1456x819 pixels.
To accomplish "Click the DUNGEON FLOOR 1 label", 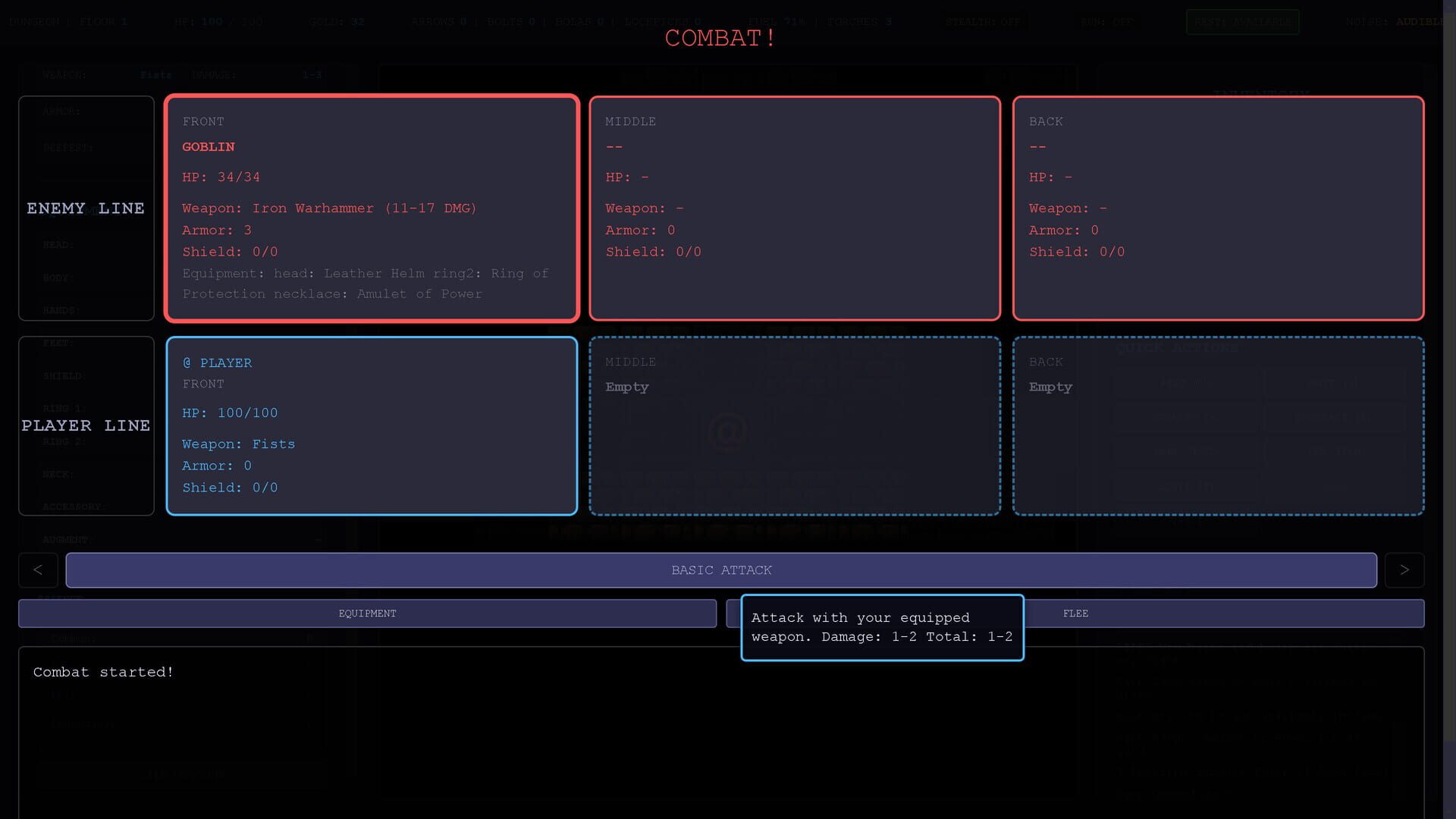I will pos(68,21).
